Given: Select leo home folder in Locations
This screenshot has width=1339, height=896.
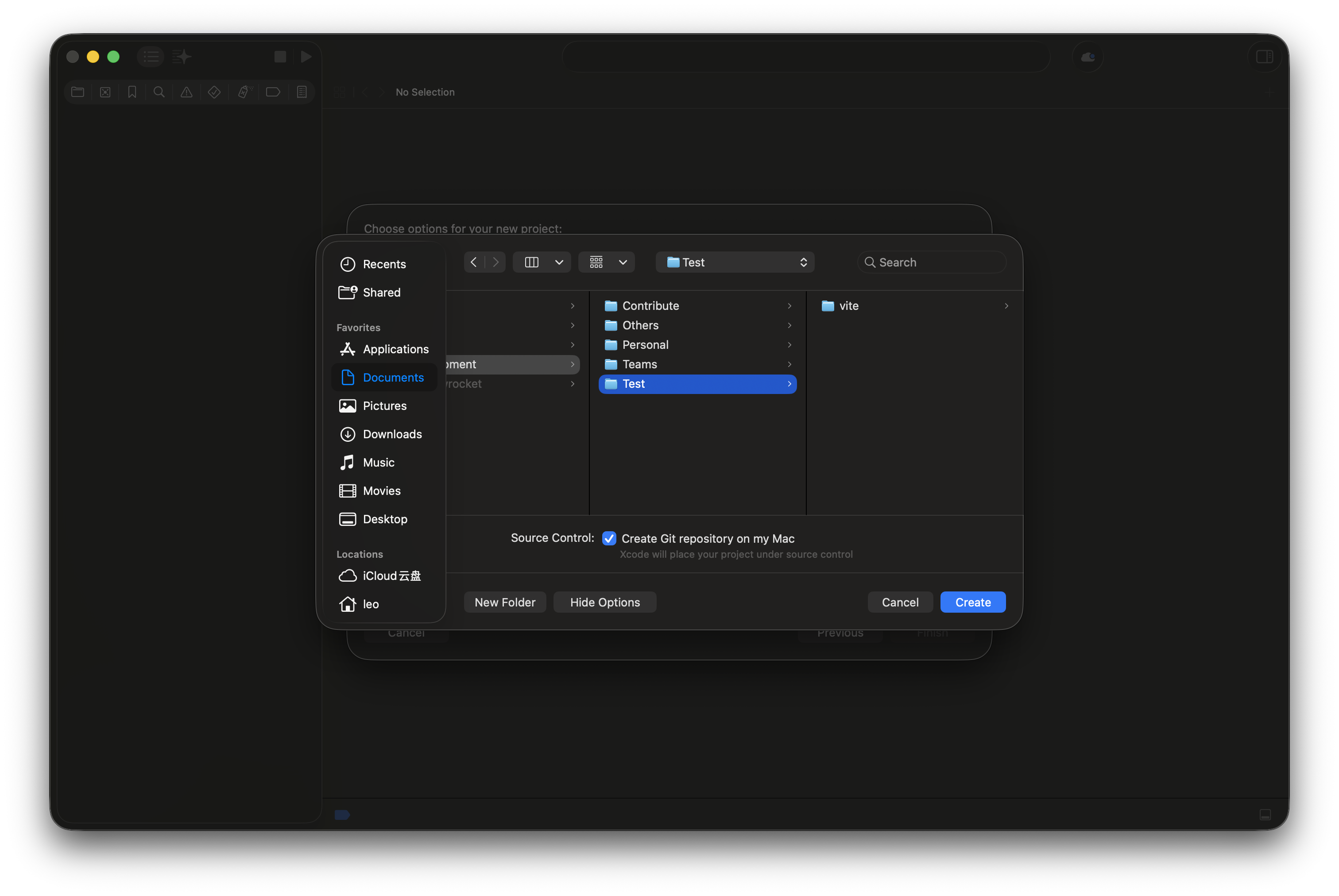Looking at the screenshot, I should (384, 603).
